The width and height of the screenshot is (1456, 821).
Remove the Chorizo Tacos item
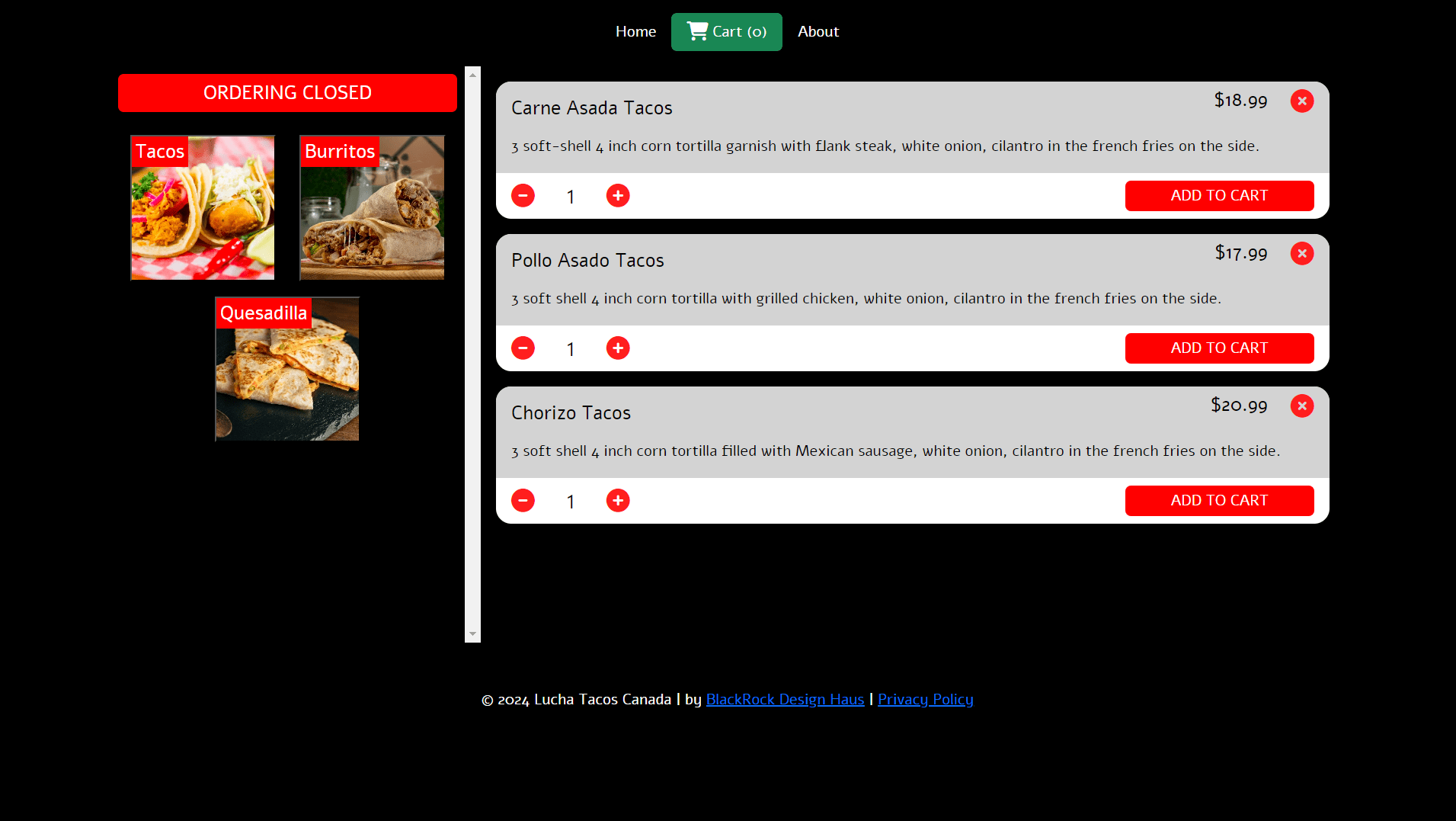point(1302,406)
